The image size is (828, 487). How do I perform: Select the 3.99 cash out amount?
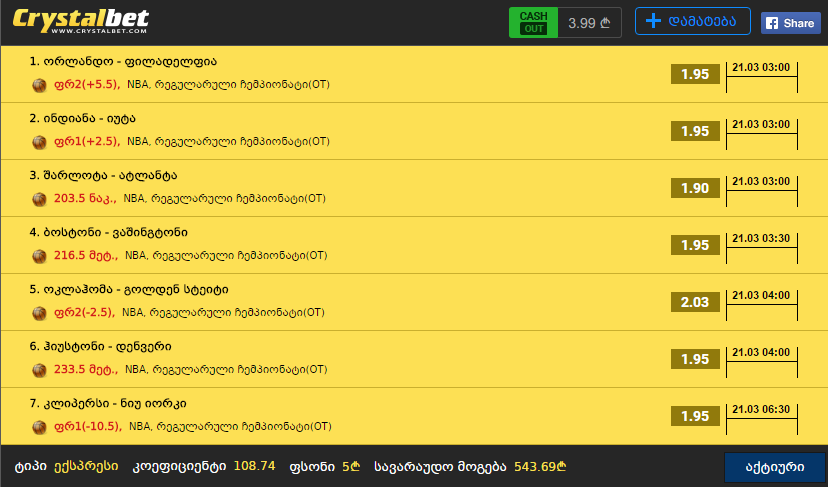589,23
